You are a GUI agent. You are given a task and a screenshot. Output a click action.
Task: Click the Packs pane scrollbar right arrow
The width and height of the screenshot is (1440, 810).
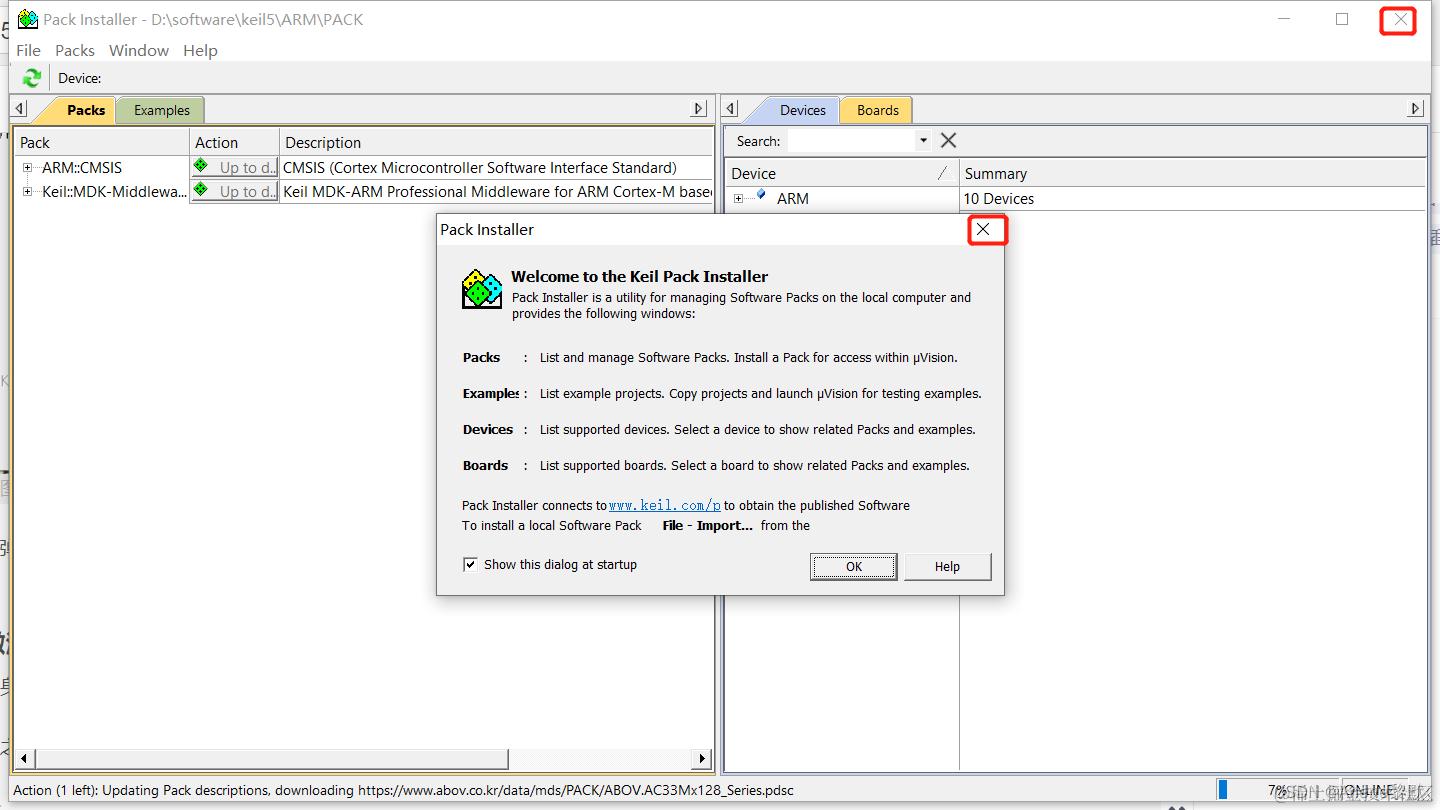(703, 759)
